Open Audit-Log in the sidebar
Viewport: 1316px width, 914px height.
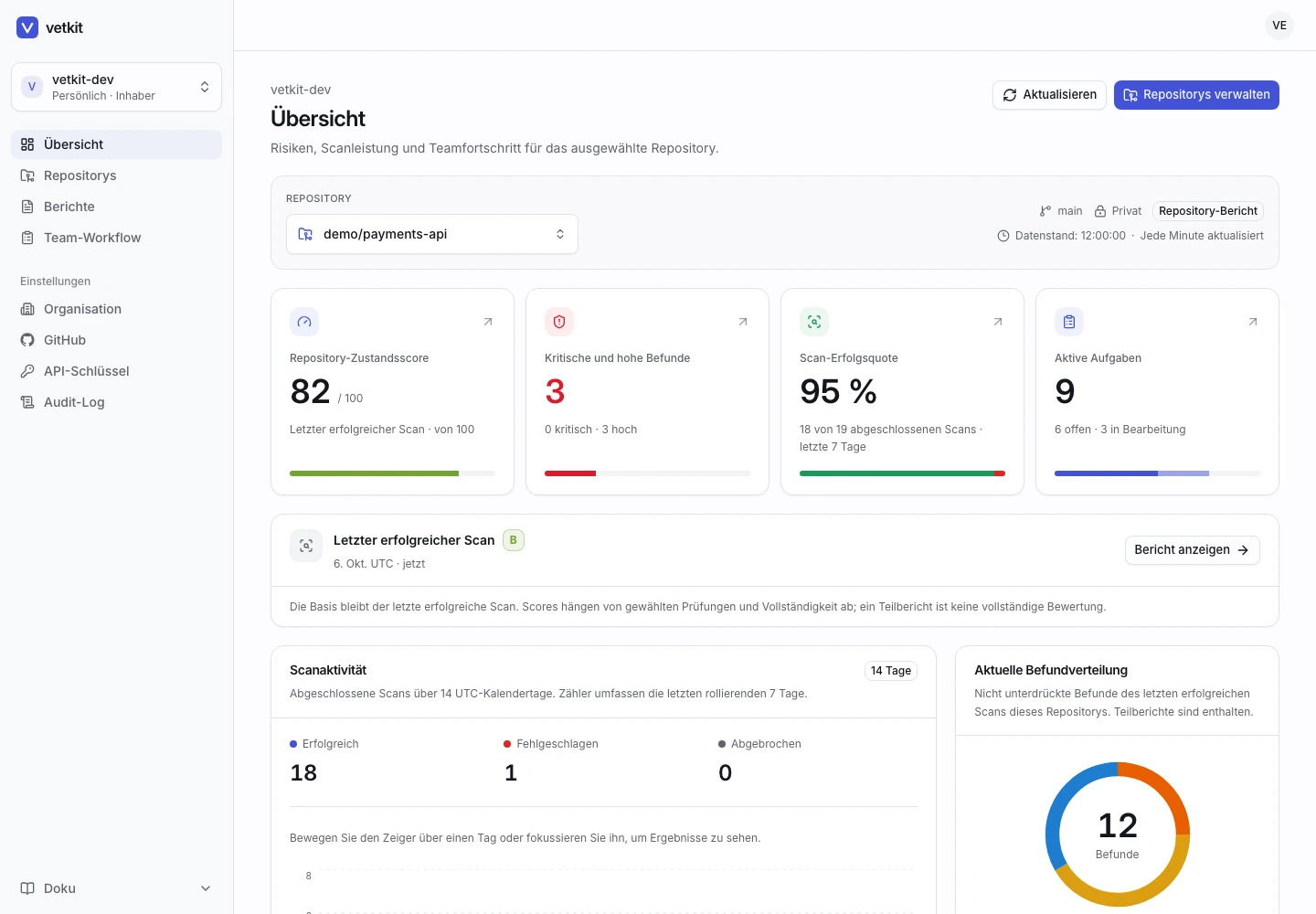click(117, 402)
